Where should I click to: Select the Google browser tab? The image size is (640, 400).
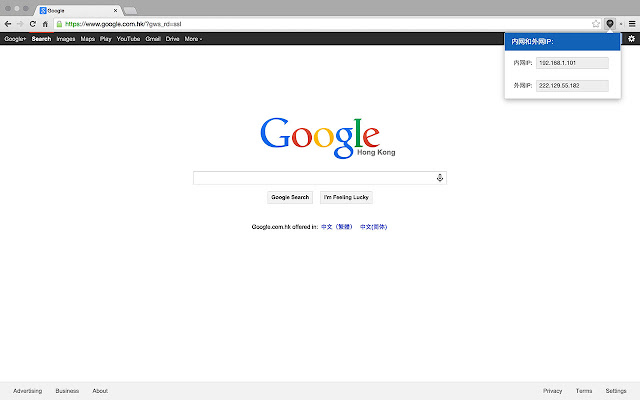(78, 10)
